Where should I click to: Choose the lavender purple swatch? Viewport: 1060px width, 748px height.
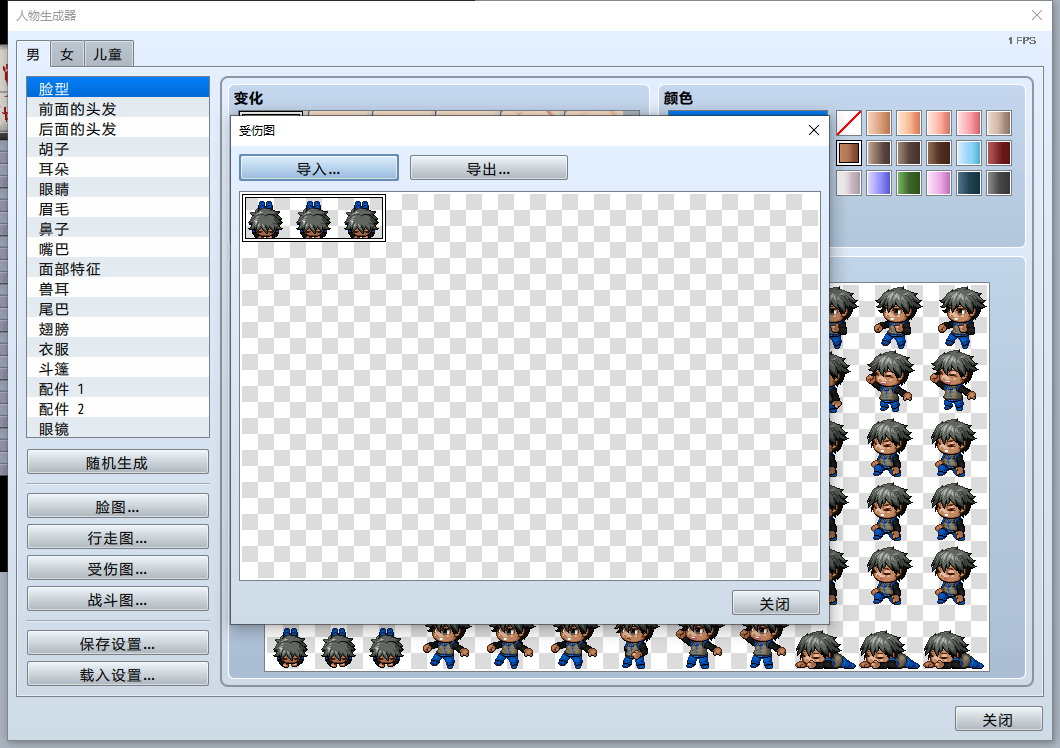pos(879,183)
